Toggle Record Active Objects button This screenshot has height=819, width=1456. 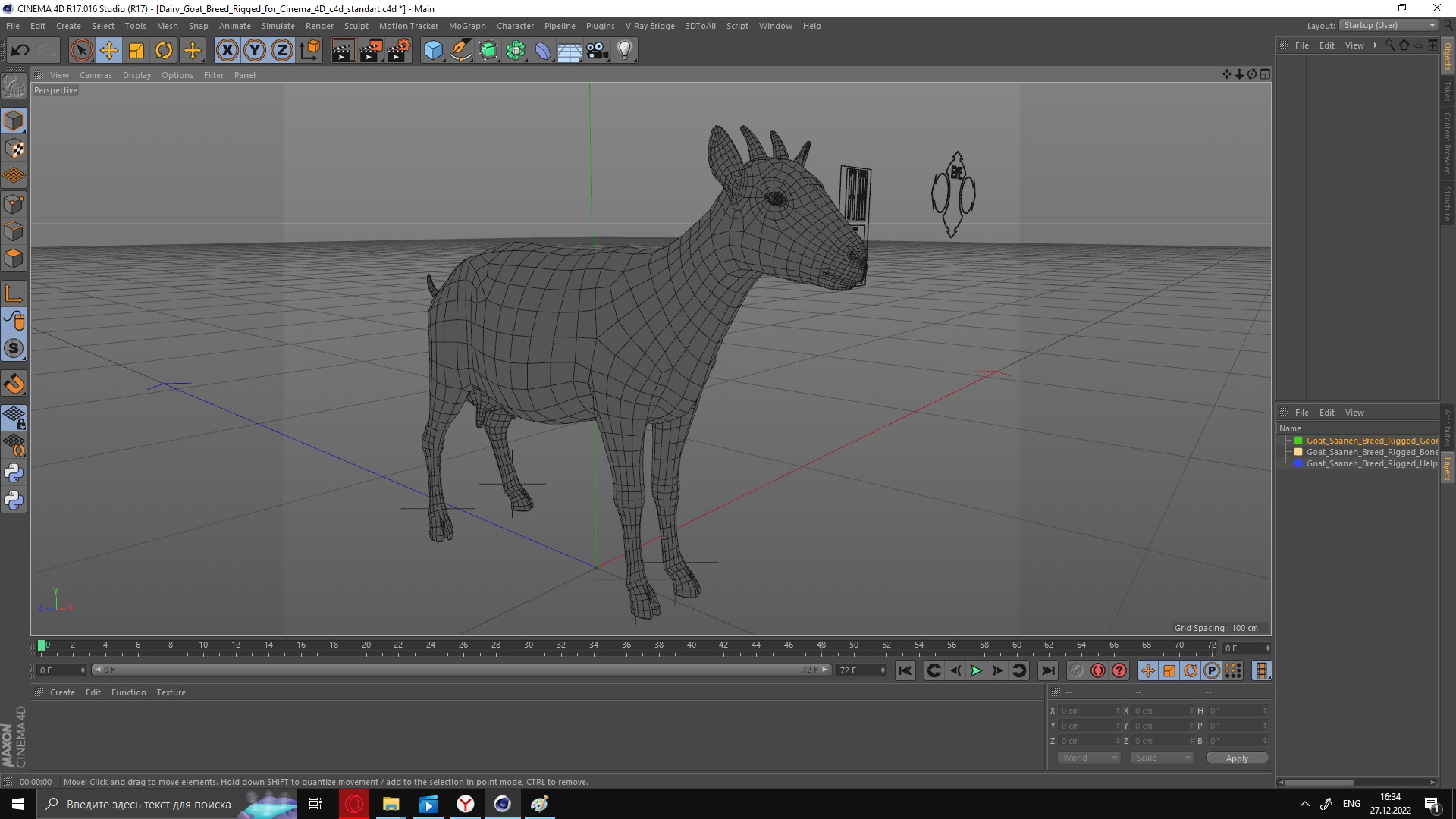pos(1076,670)
